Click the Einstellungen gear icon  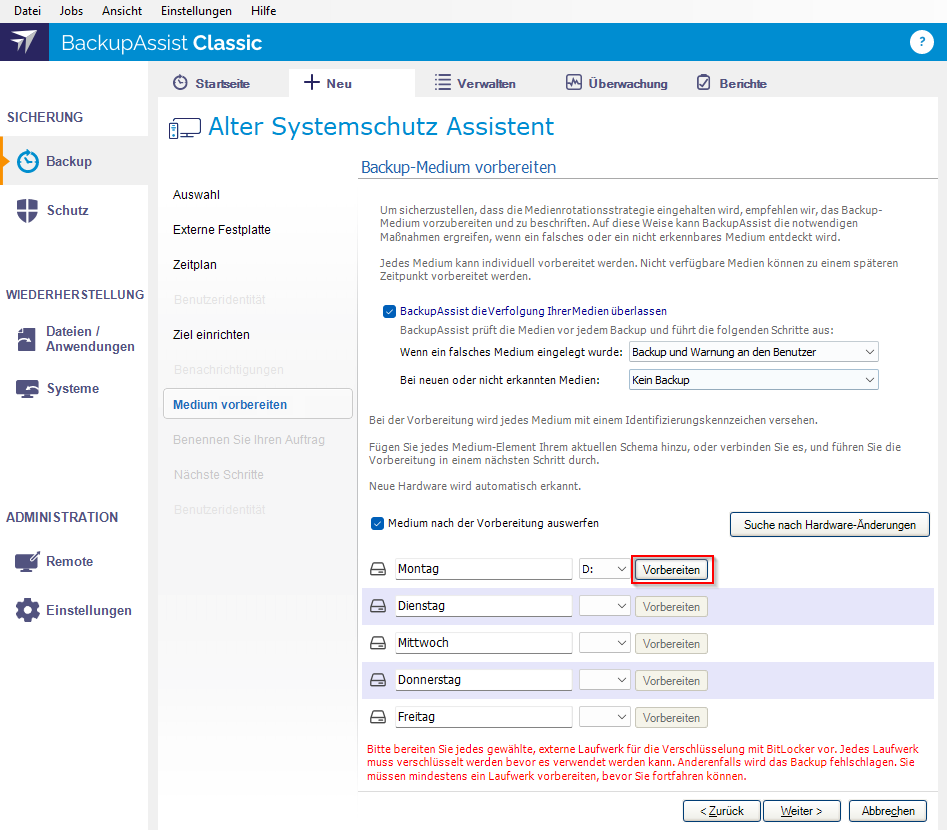click(x=27, y=610)
